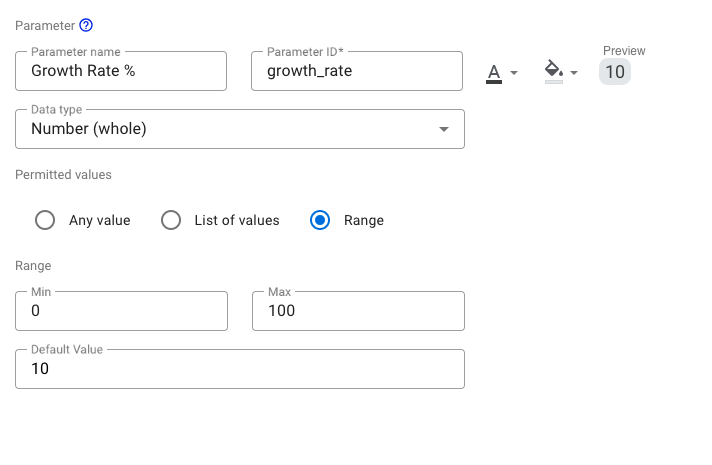Focus the Parameter name field

[x=121, y=71]
